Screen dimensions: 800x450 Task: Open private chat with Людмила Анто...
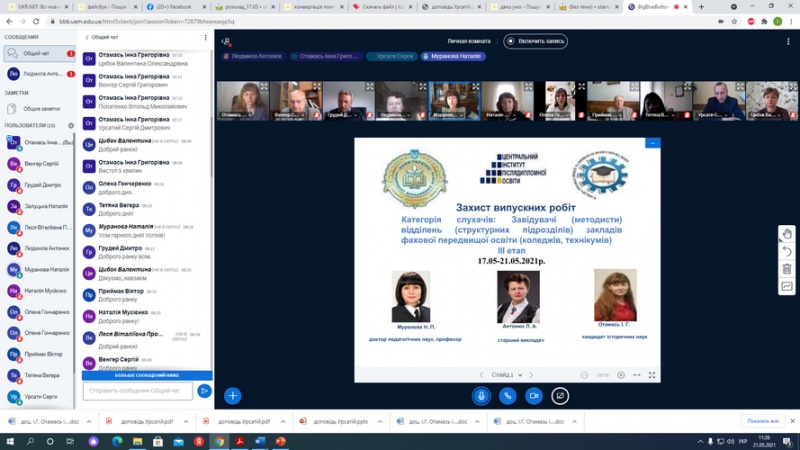point(39,74)
